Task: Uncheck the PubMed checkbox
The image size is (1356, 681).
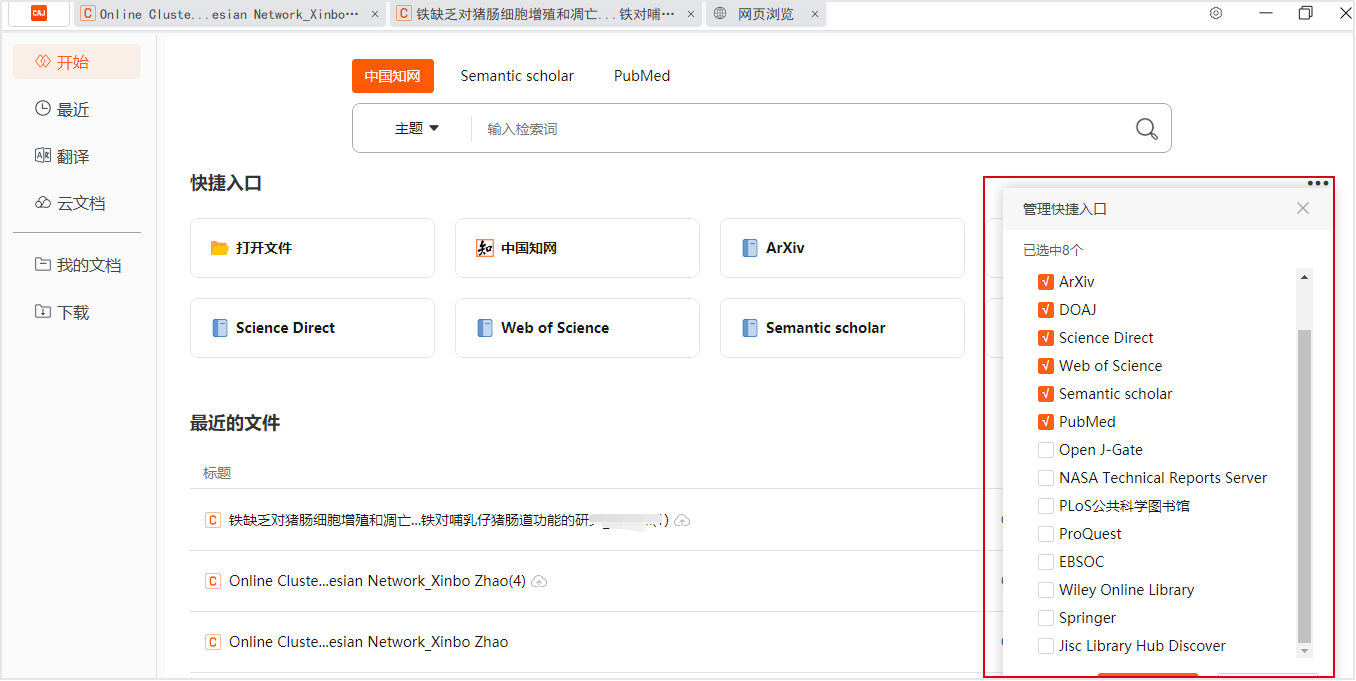Action: [1046, 422]
